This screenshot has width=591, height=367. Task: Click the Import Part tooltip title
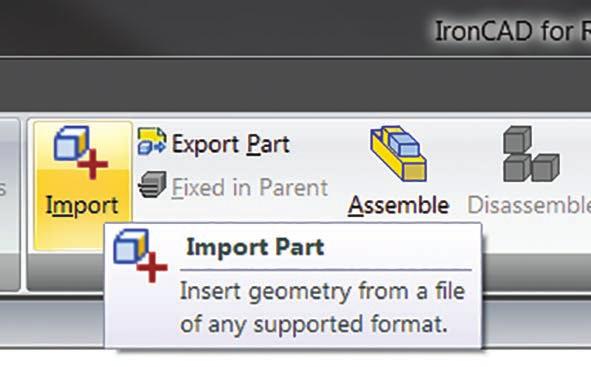tap(255, 247)
